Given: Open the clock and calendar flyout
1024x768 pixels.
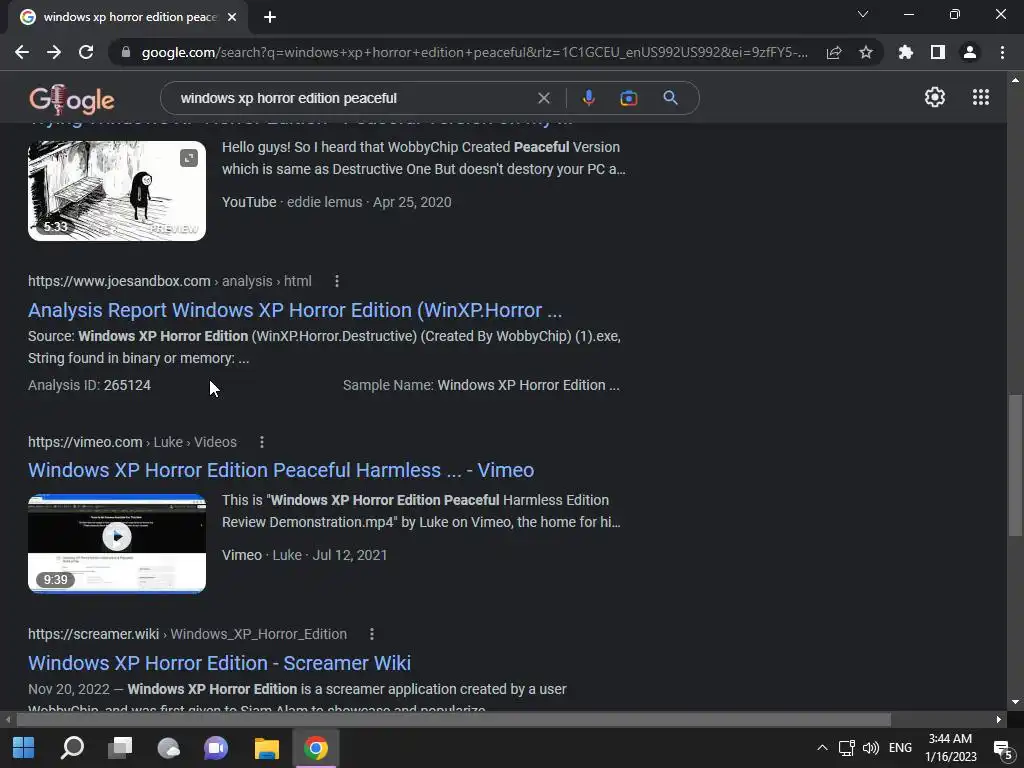Looking at the screenshot, I should 950,748.
